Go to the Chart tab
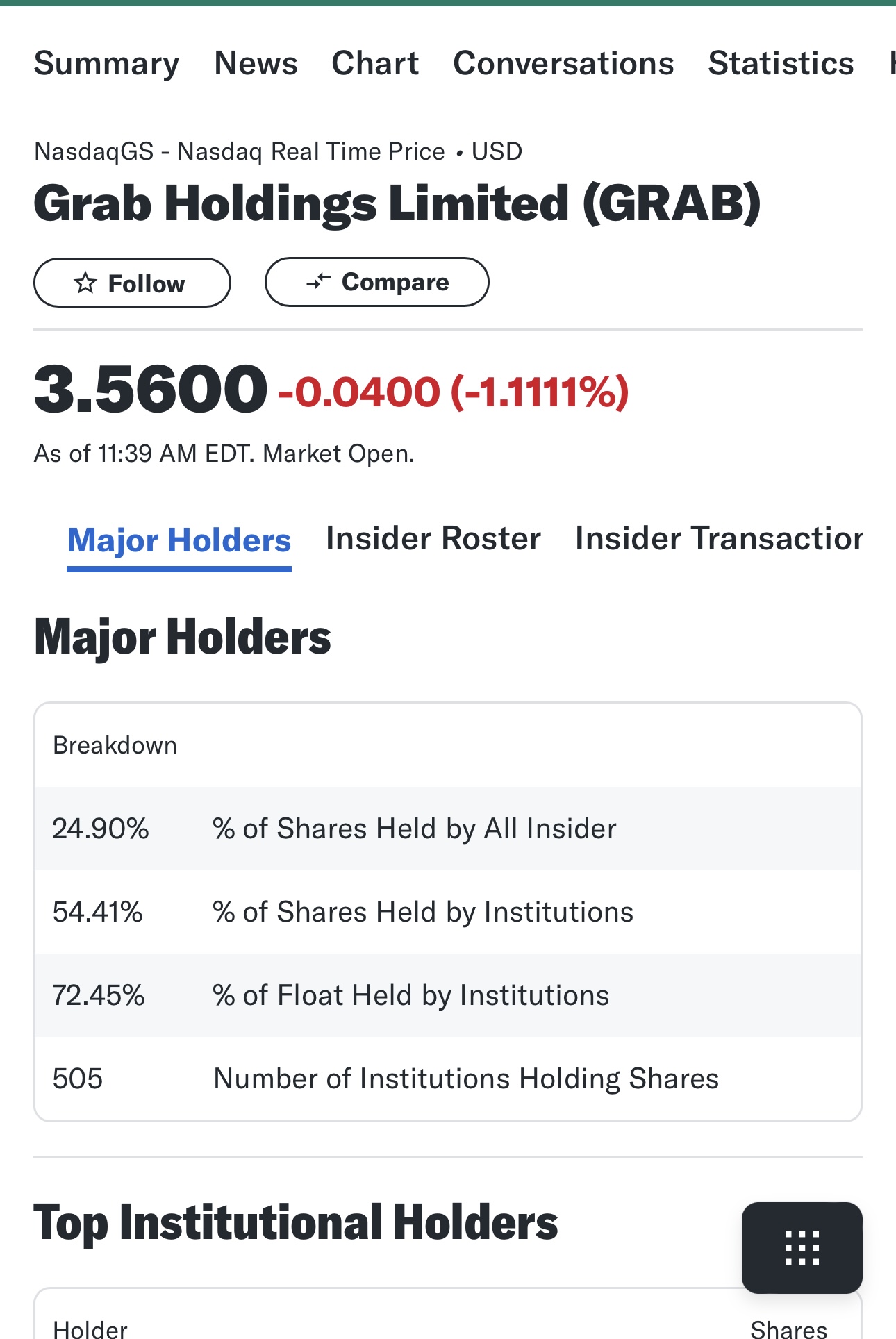 click(375, 63)
